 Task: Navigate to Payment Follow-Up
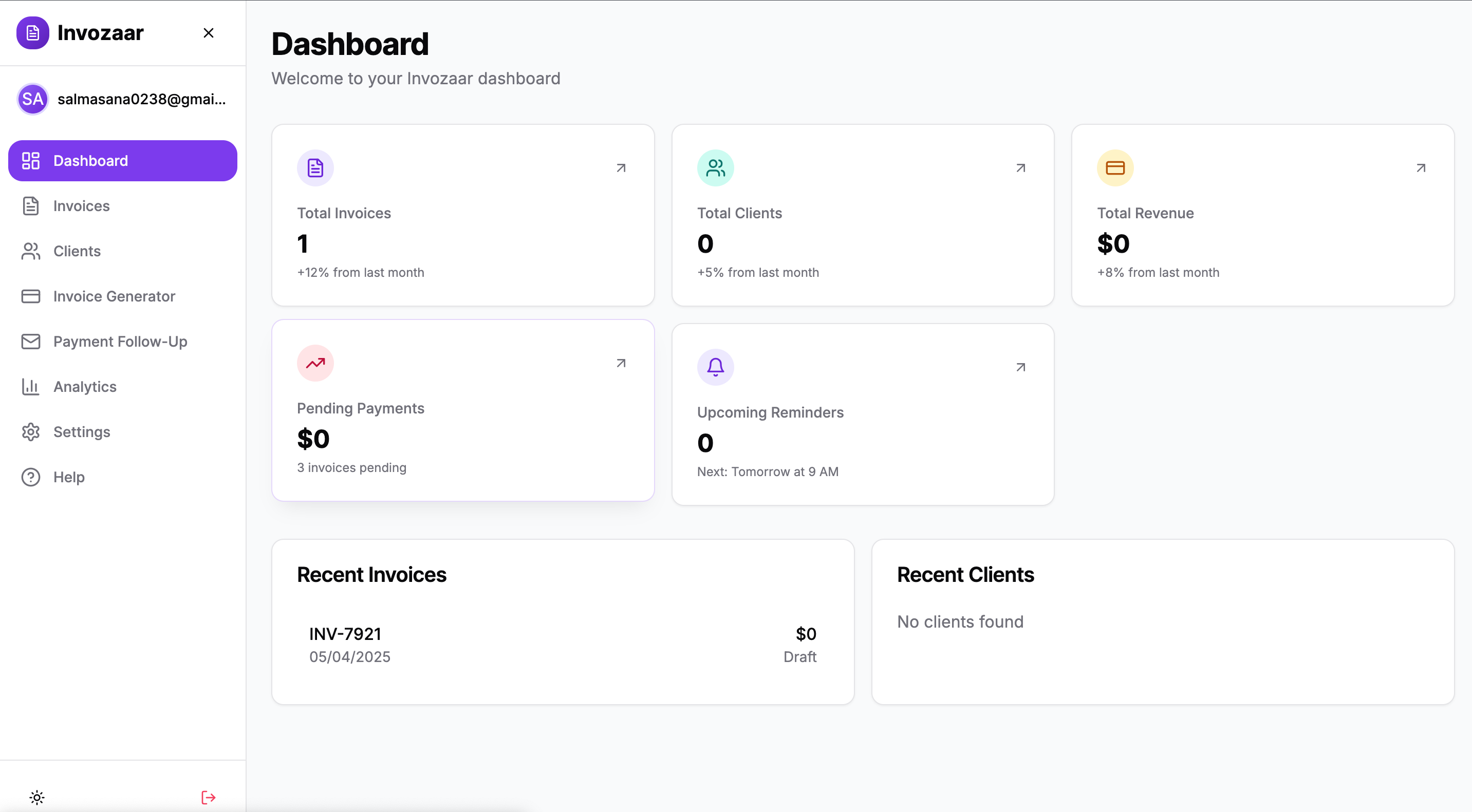[120, 342]
